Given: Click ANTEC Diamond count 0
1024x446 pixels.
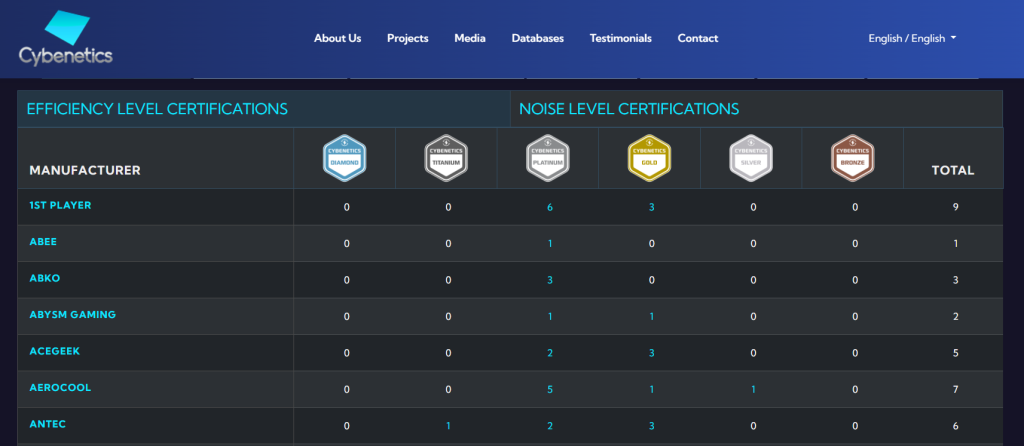Looking at the screenshot, I should click(x=347, y=427).
